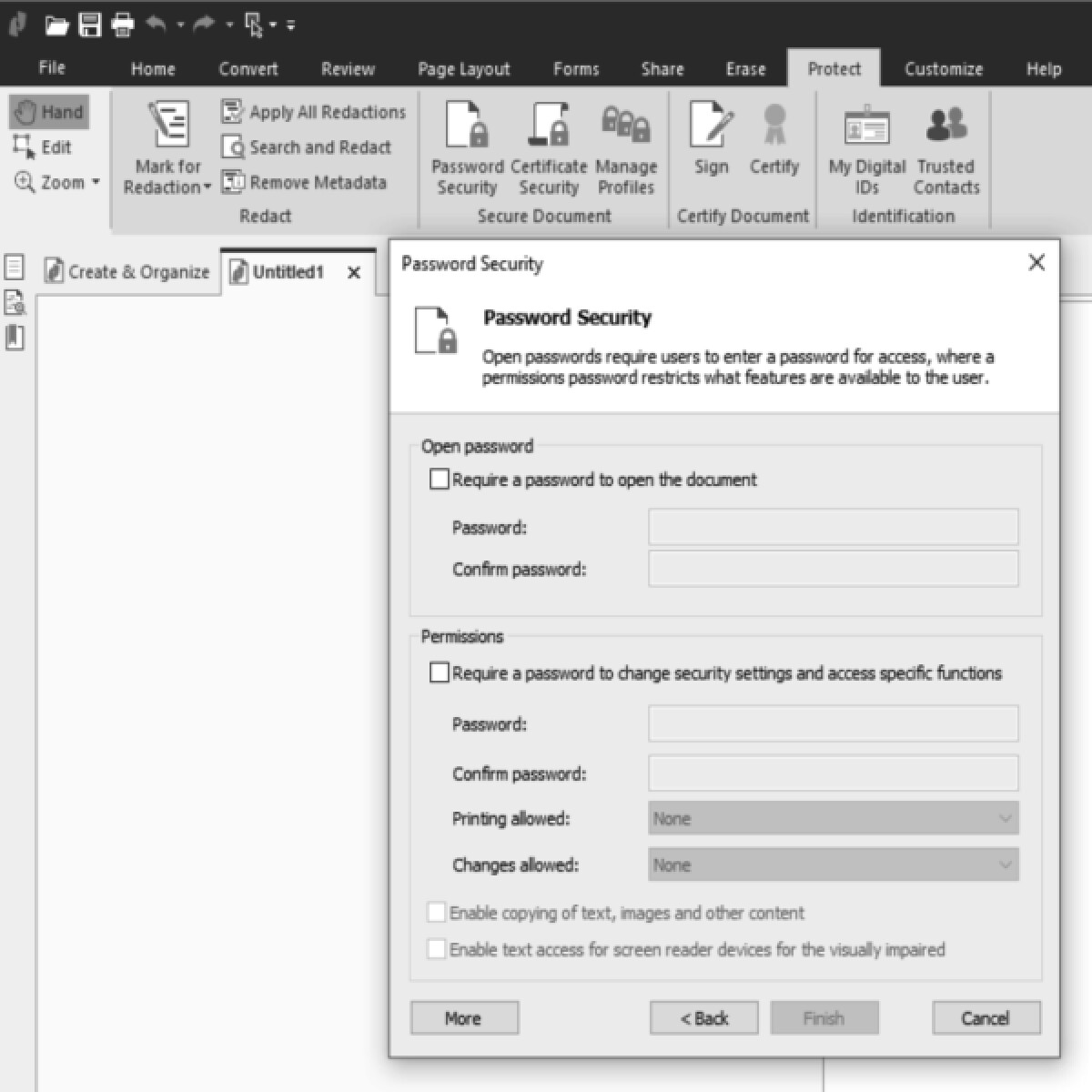Cancel the Password Security dialog
The height and width of the screenshot is (1092, 1092).
[x=986, y=1017]
